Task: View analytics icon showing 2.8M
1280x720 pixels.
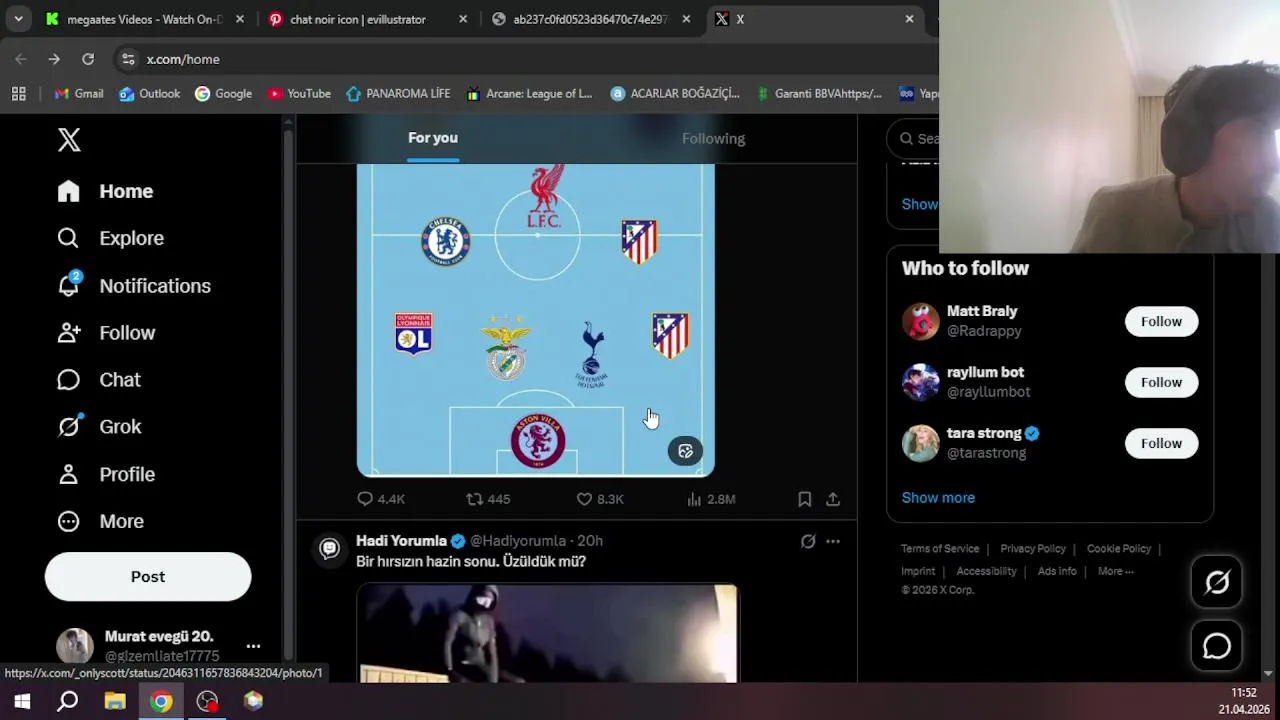Action: [711, 499]
